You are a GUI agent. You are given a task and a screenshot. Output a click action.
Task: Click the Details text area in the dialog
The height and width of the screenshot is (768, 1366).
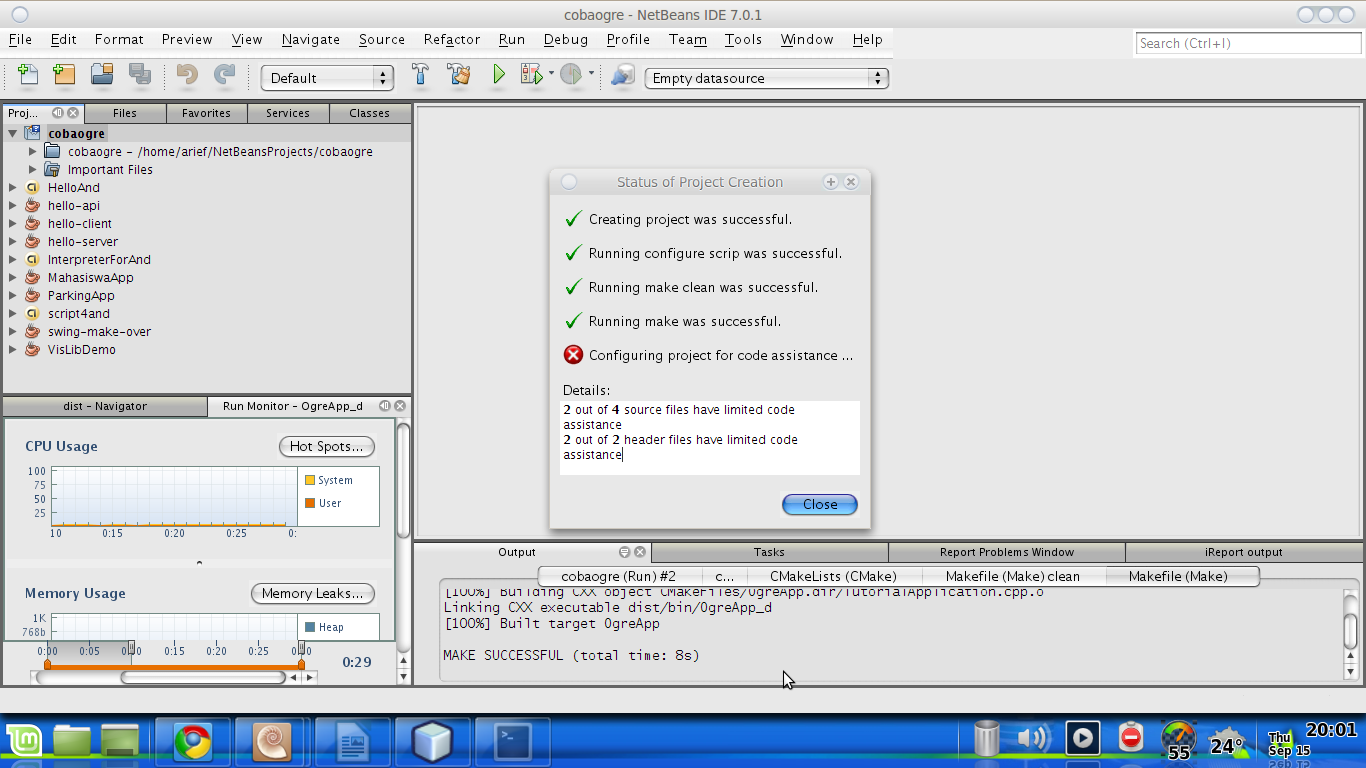(x=710, y=438)
